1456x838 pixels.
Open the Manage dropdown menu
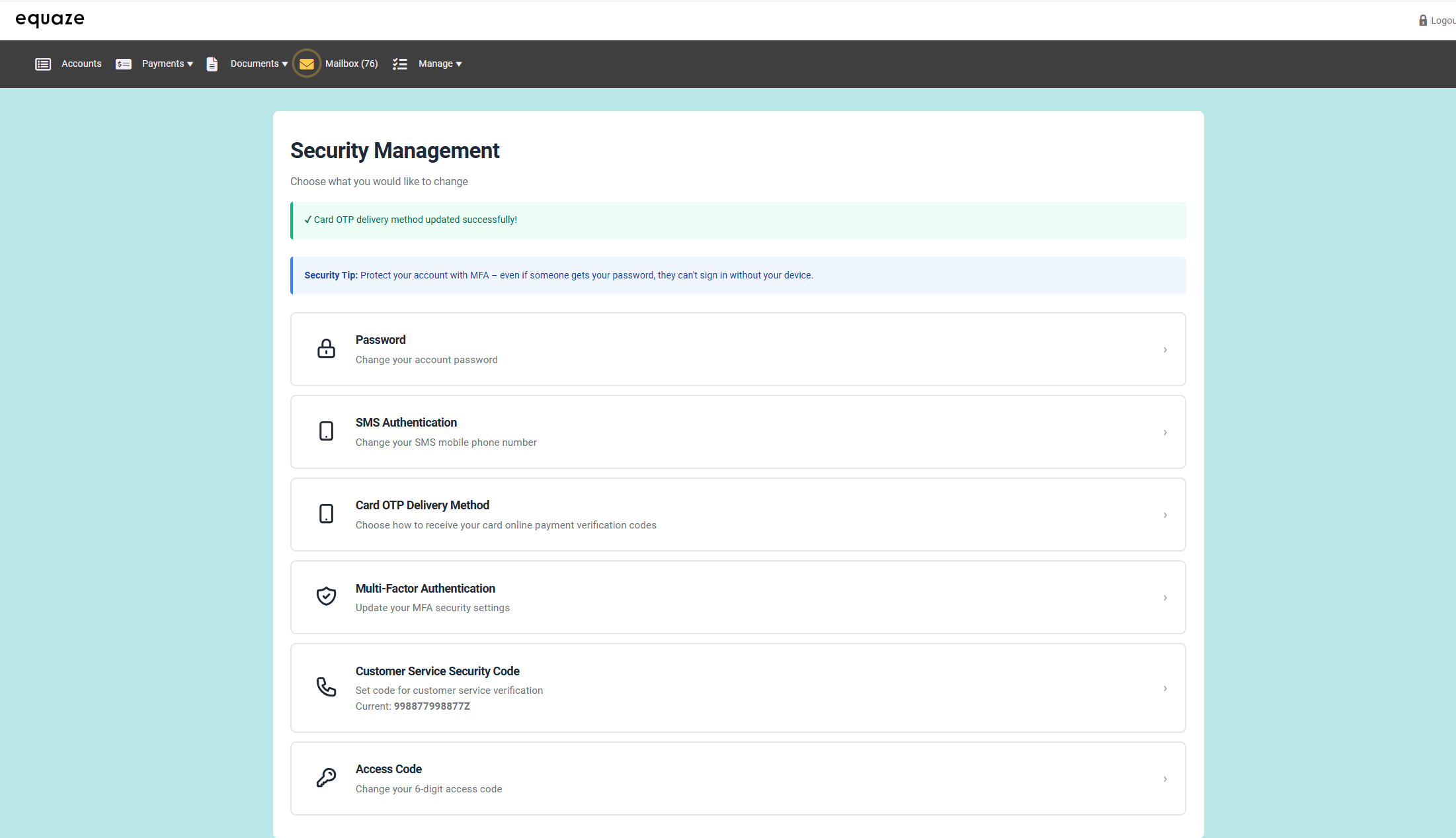440,64
